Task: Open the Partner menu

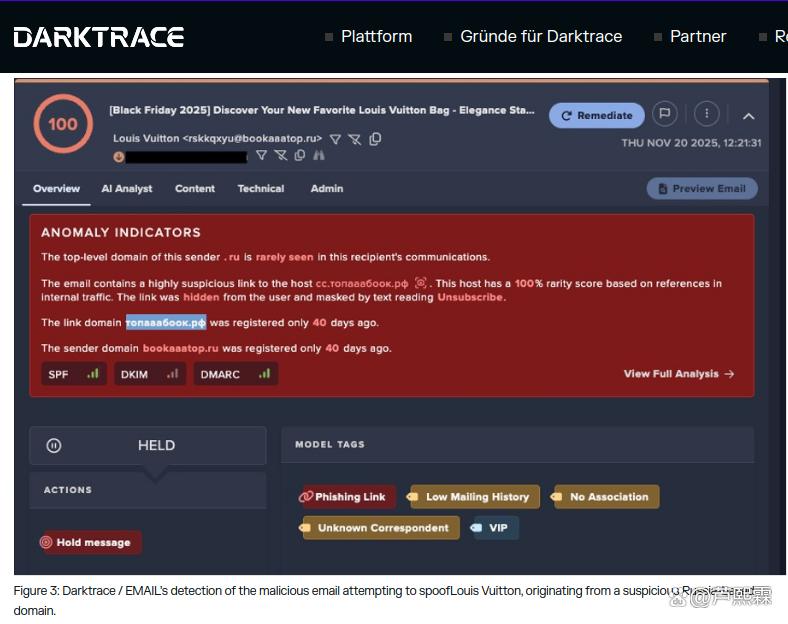Action: 698,37
